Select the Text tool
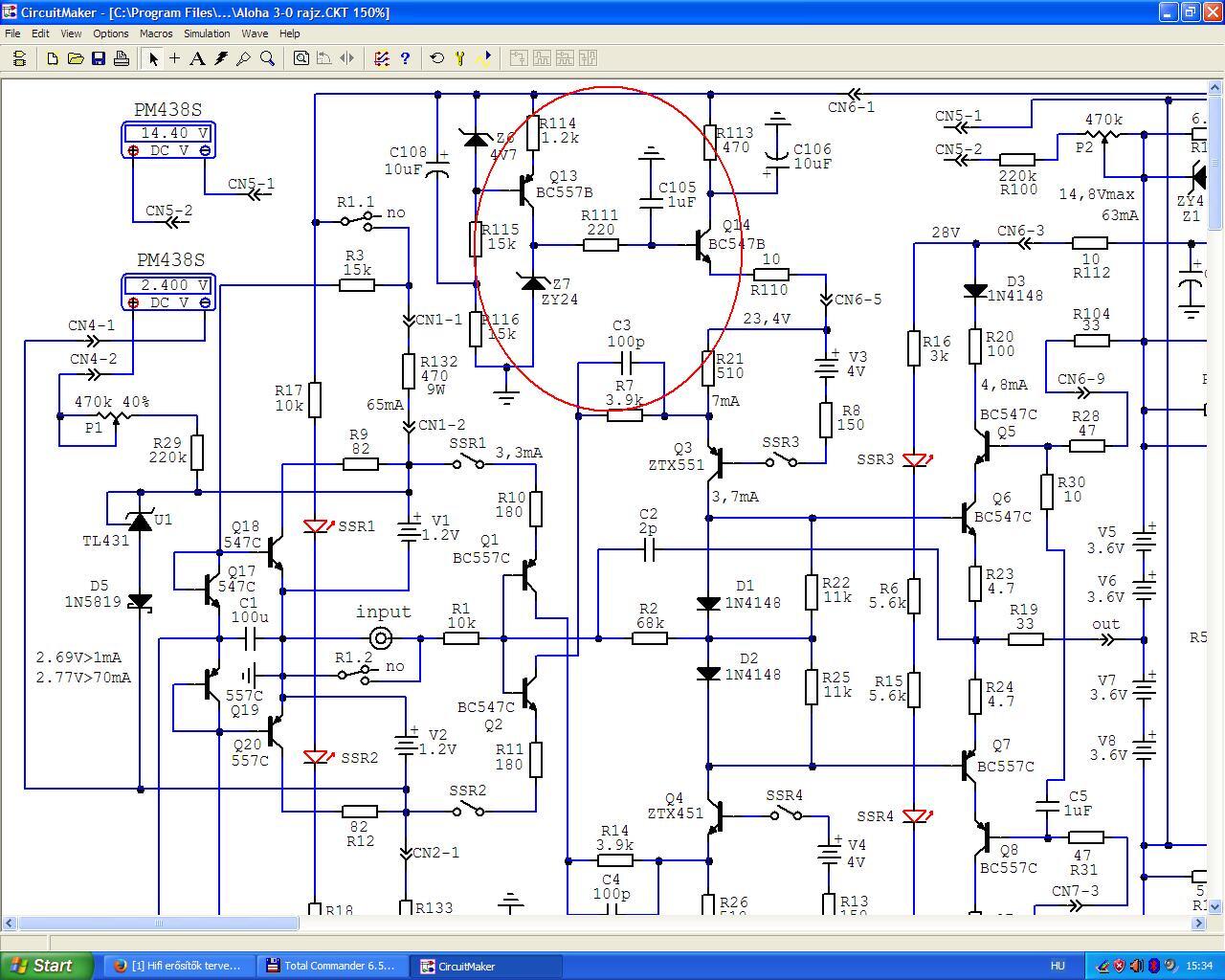The height and width of the screenshot is (980, 1225). pyautogui.click(x=197, y=58)
